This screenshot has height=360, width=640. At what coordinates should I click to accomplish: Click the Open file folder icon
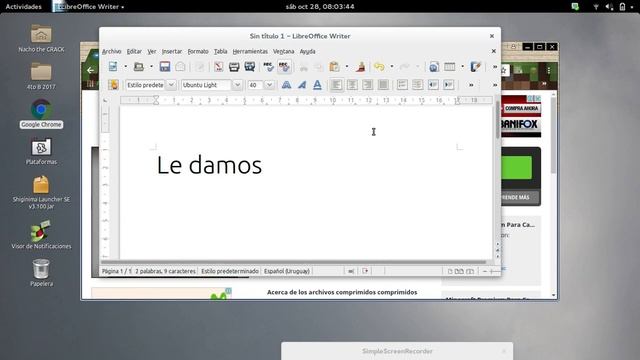[x=139, y=67]
